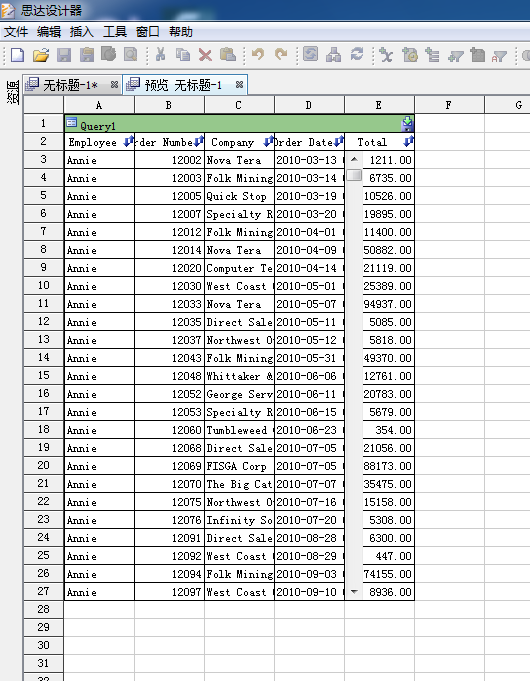The height and width of the screenshot is (681, 530).
Task: Click the list scrollbar up arrow
Action: click(x=354, y=159)
